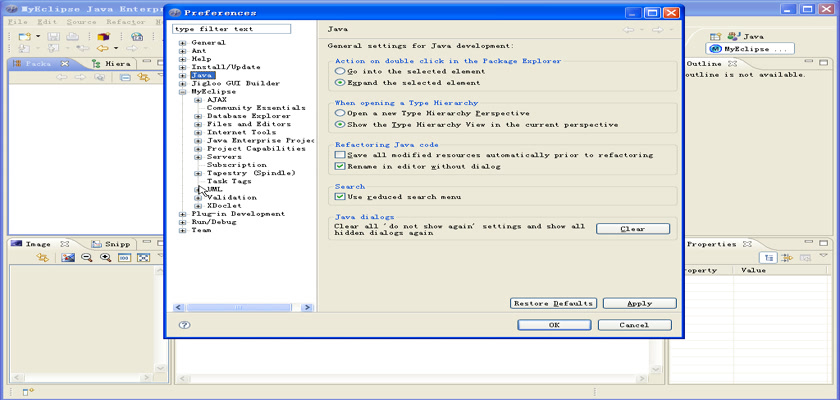Switch to the Java perspective
This screenshot has height=400, width=840.
pos(745,36)
